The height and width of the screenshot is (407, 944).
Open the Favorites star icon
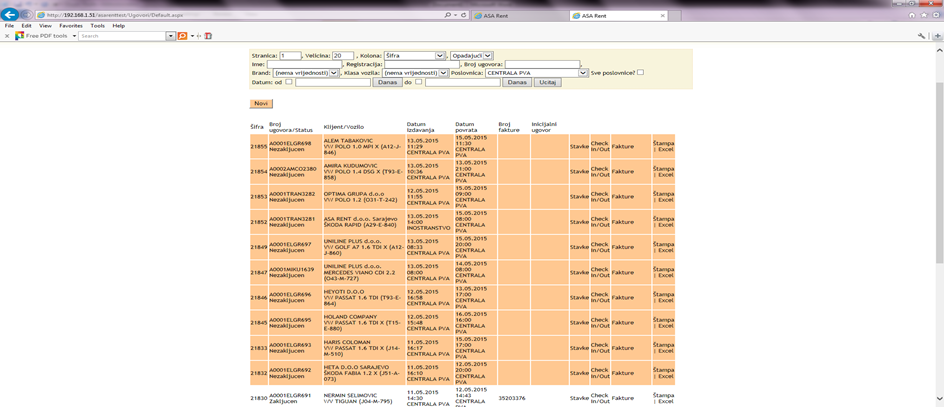point(922,15)
